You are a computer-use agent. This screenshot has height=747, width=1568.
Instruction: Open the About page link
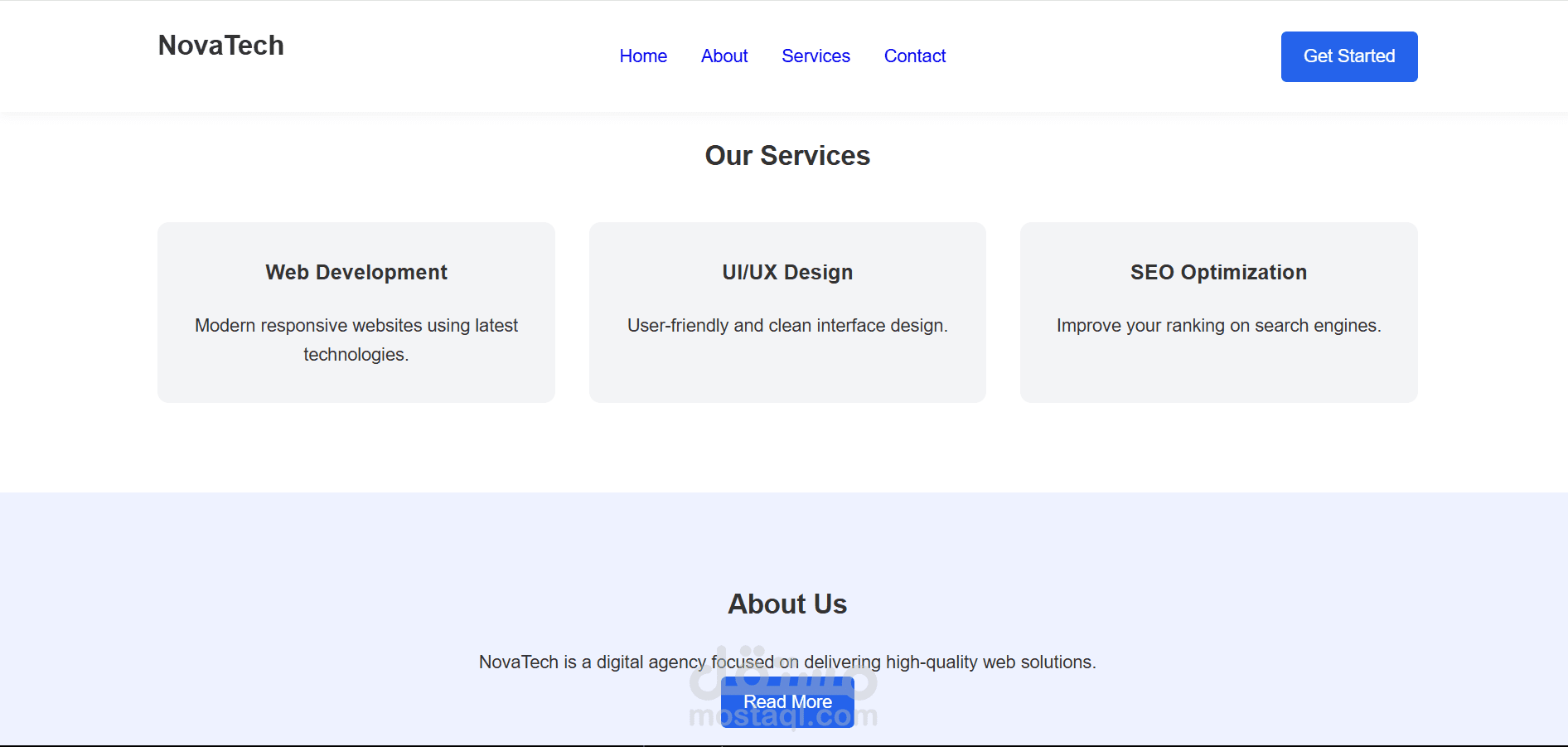[724, 56]
